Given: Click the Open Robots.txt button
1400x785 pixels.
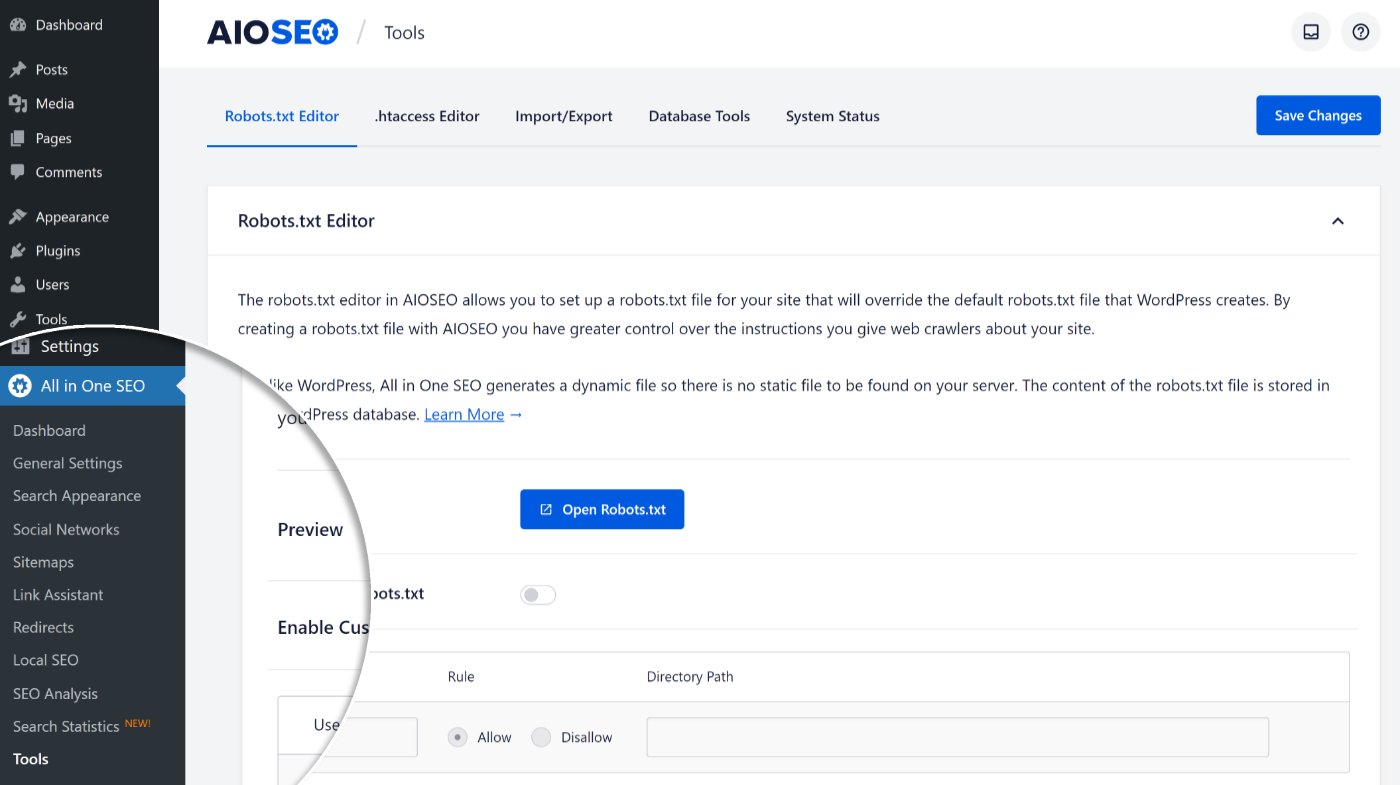Looking at the screenshot, I should [x=602, y=509].
